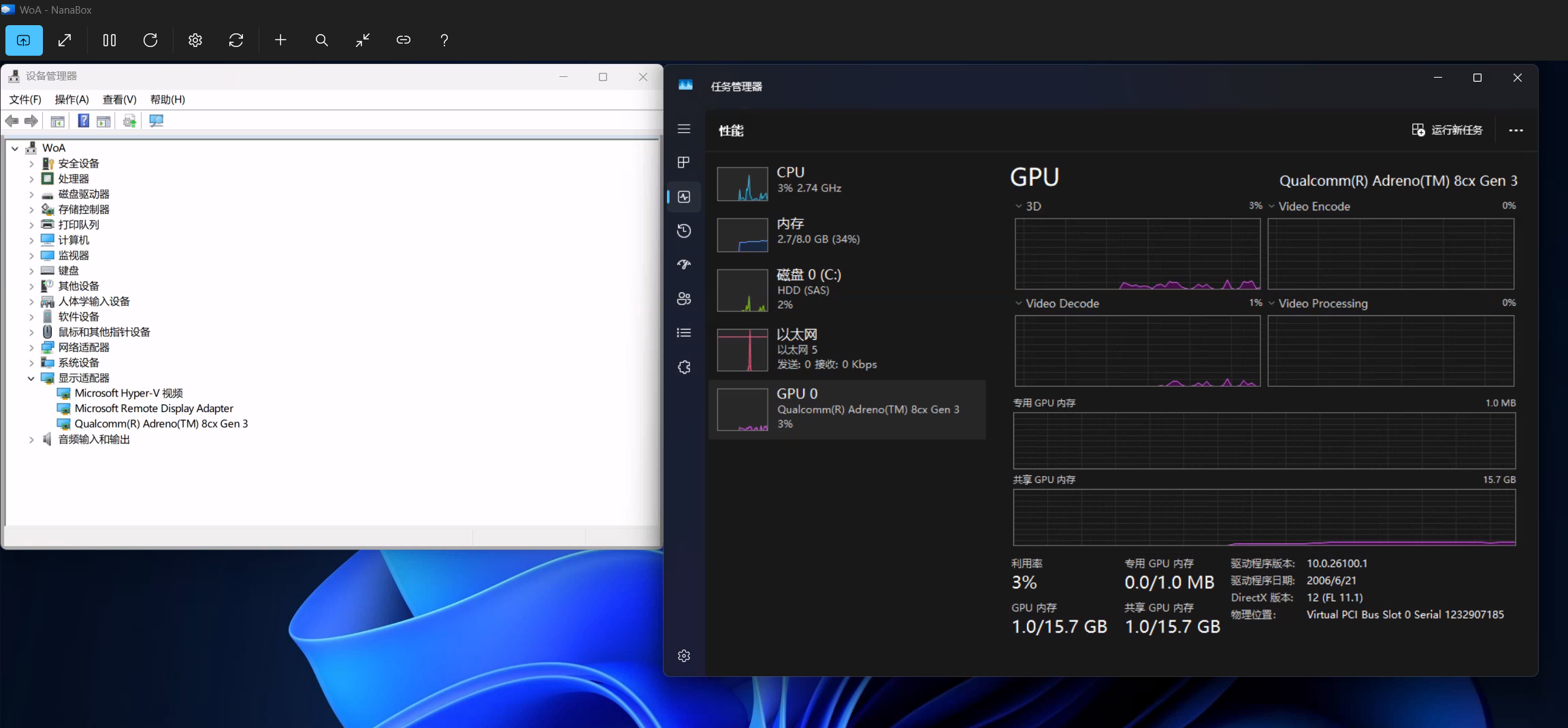The width and height of the screenshot is (1568, 728).
Task: Expand the 处理器 tree node
Action: [x=31, y=179]
